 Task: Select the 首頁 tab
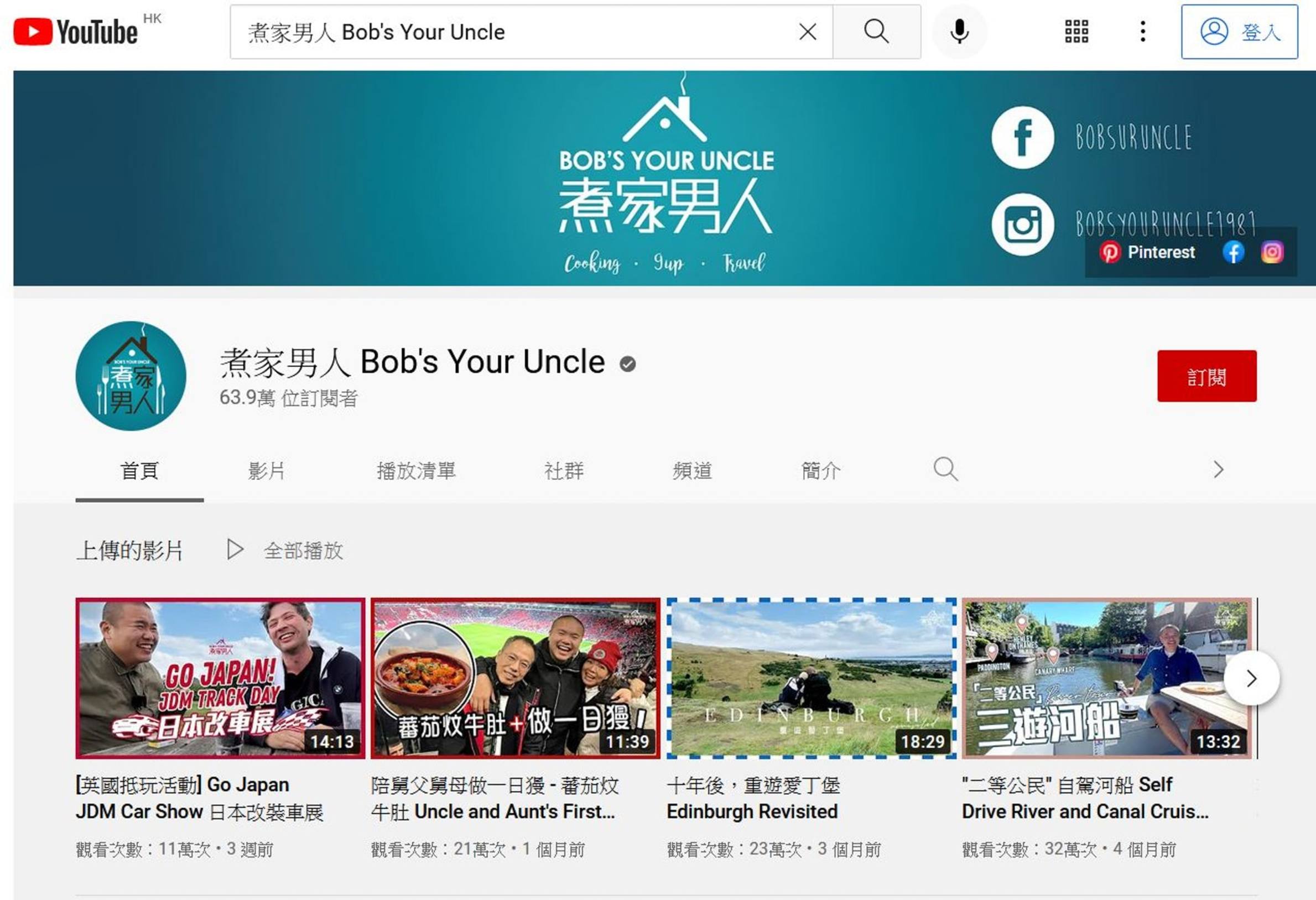pyautogui.click(x=139, y=471)
